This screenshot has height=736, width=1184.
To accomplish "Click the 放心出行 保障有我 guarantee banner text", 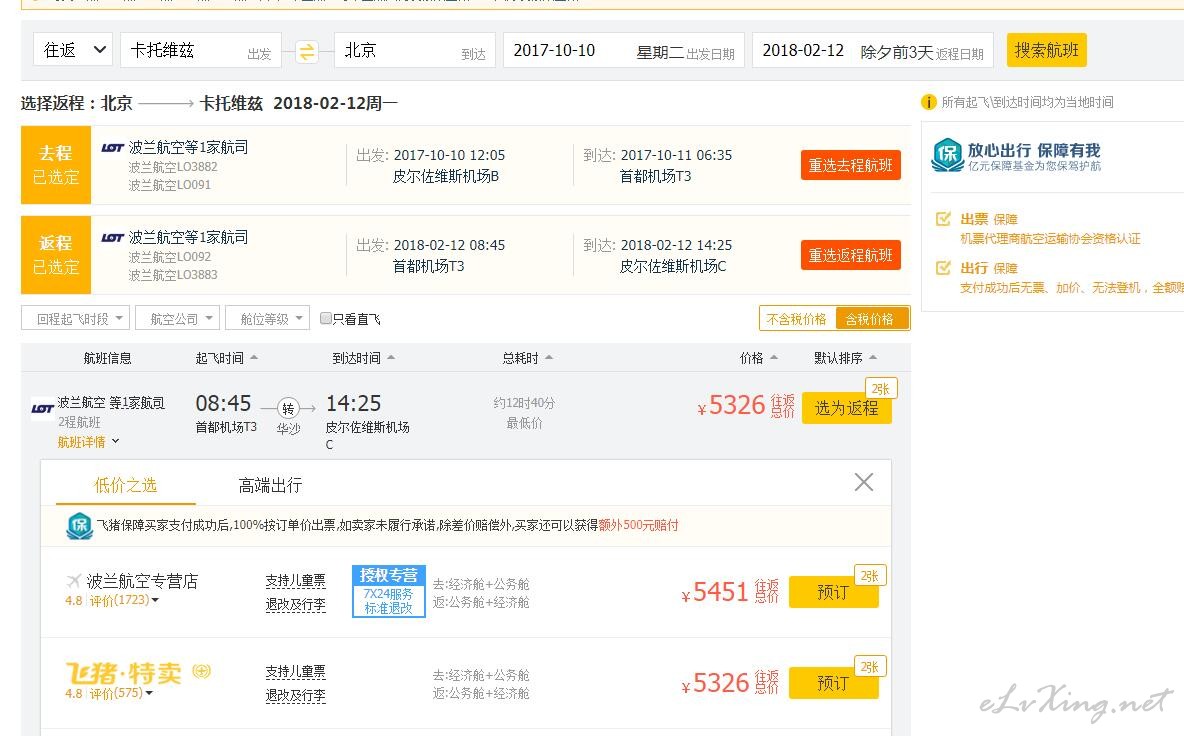I will [x=1034, y=150].
